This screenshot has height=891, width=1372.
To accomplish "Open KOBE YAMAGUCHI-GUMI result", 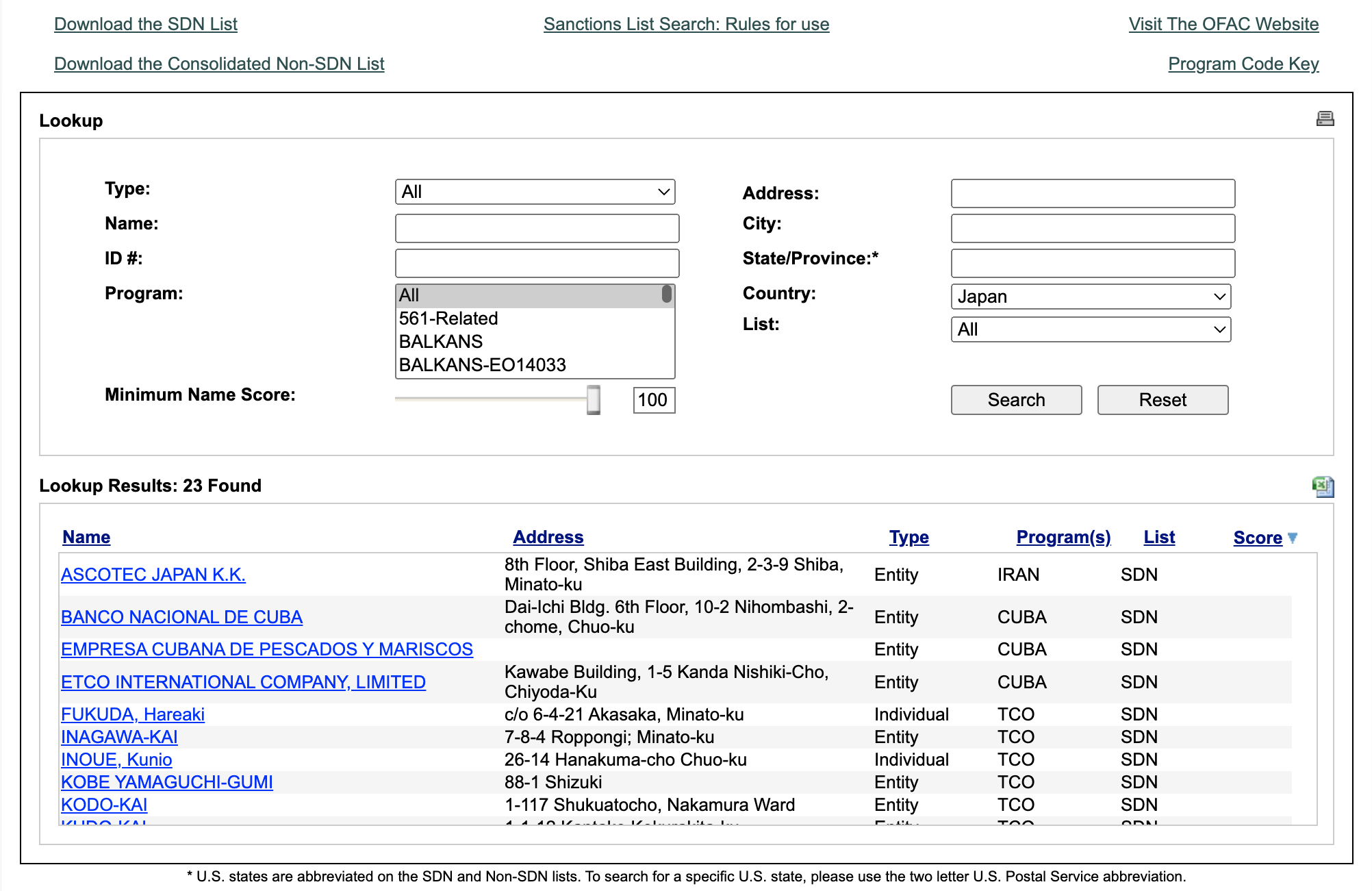I will (167, 782).
